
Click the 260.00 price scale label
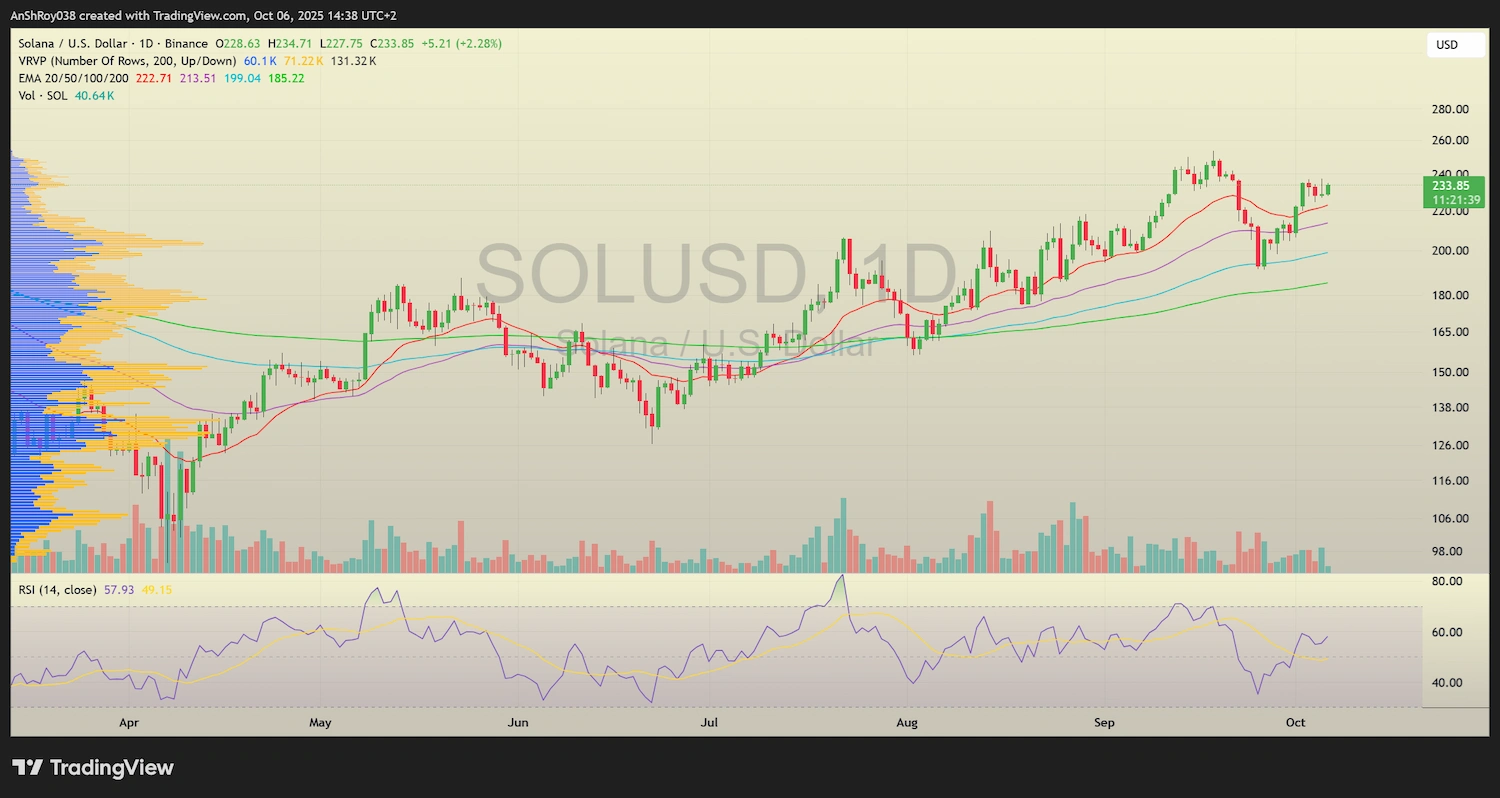[1452, 141]
